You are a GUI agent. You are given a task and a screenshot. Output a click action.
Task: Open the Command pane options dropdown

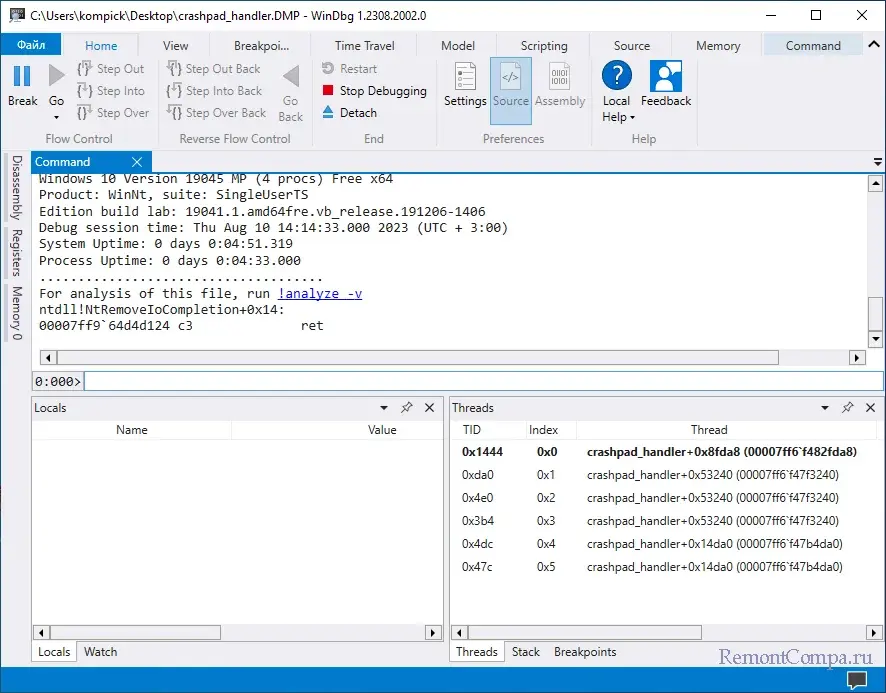tap(878, 162)
